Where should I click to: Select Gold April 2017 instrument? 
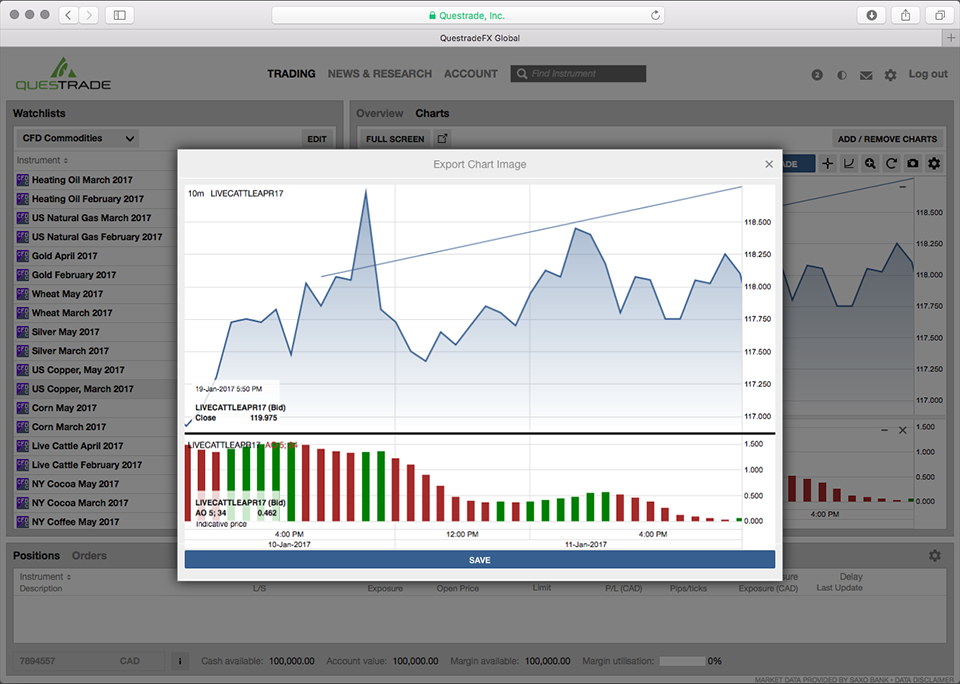64,256
